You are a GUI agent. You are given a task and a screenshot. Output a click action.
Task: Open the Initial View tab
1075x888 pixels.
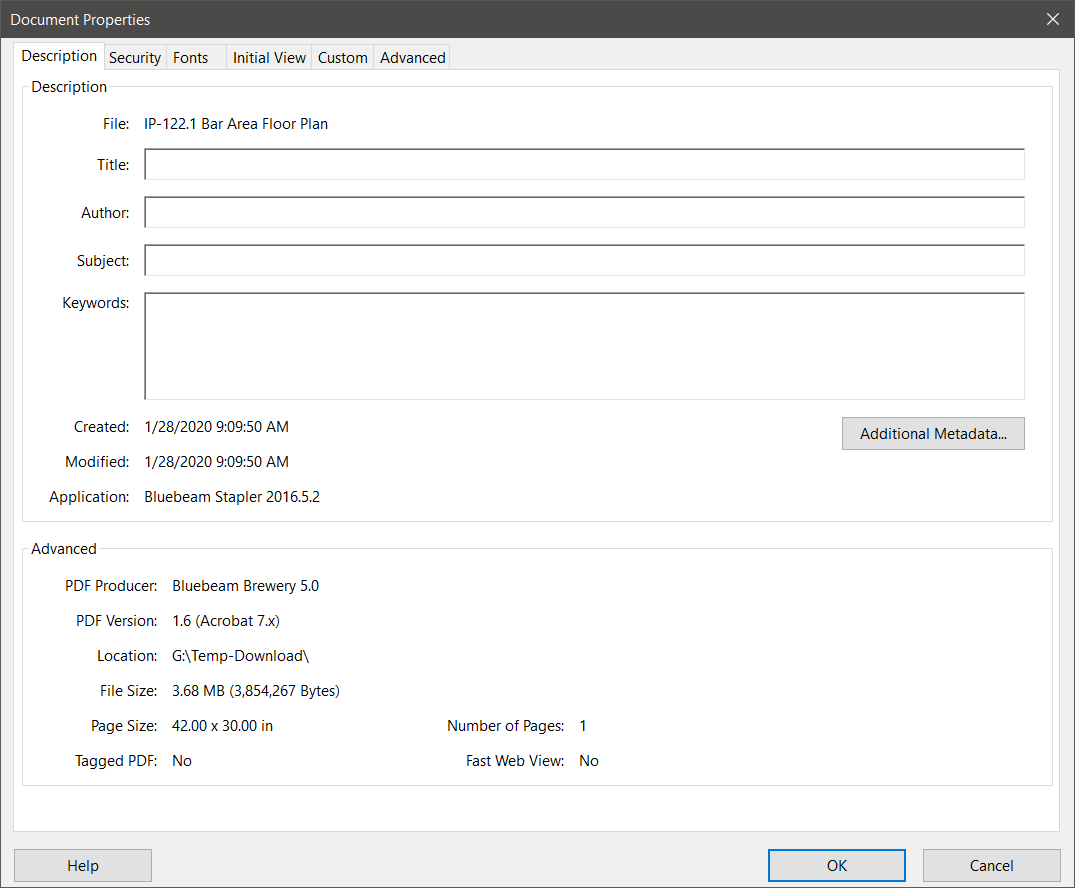point(268,57)
